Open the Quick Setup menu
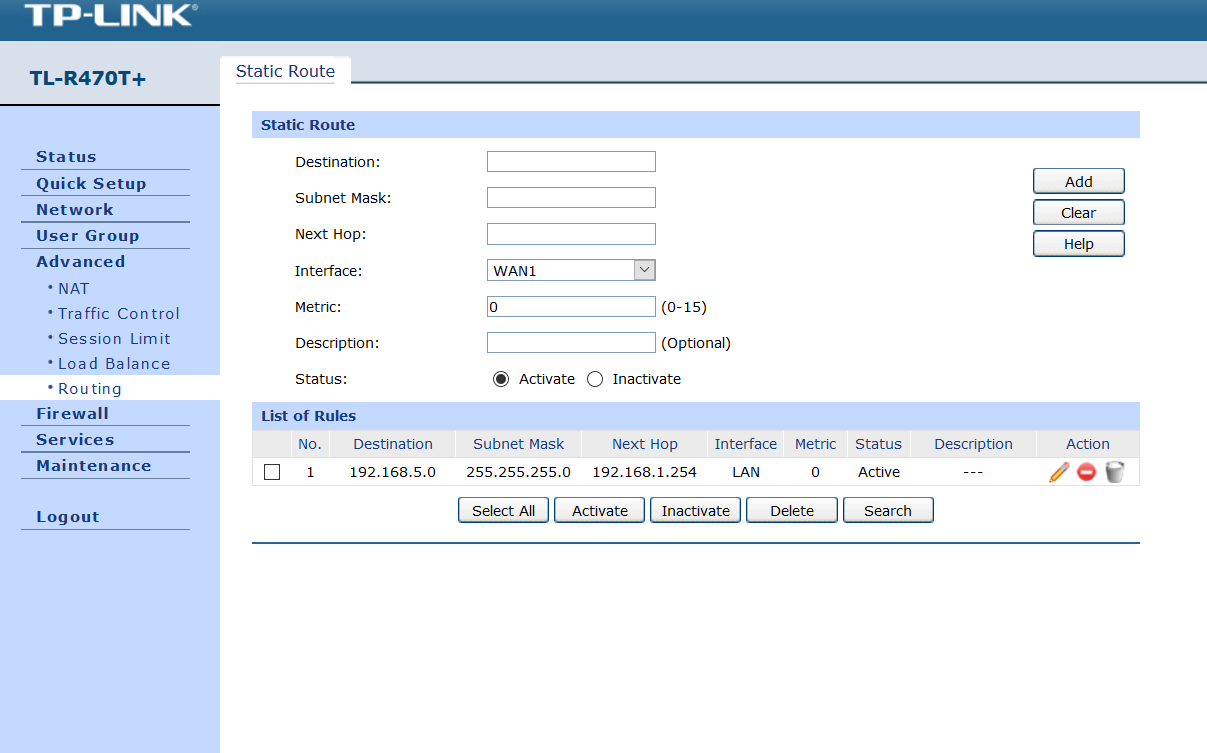 [x=91, y=183]
